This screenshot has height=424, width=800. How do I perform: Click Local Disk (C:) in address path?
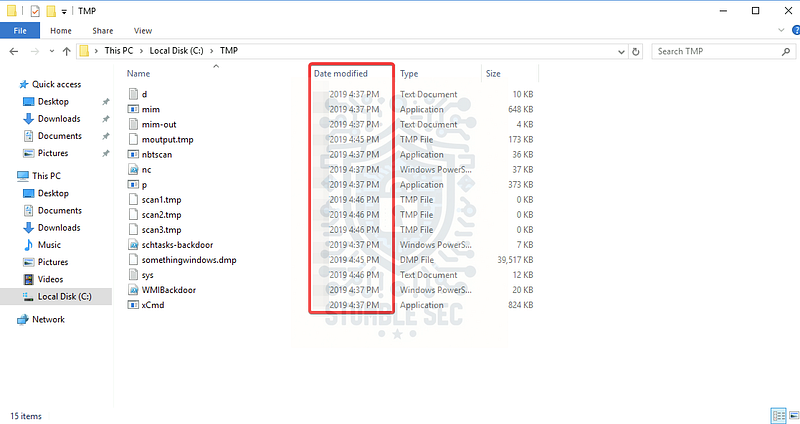[x=176, y=51]
